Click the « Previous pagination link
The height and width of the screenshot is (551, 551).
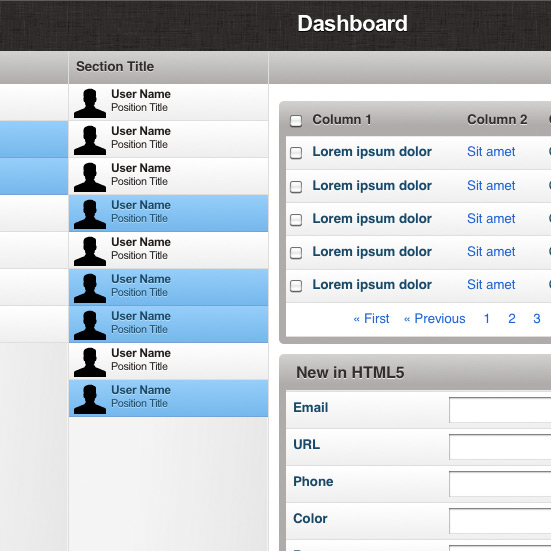(x=434, y=318)
